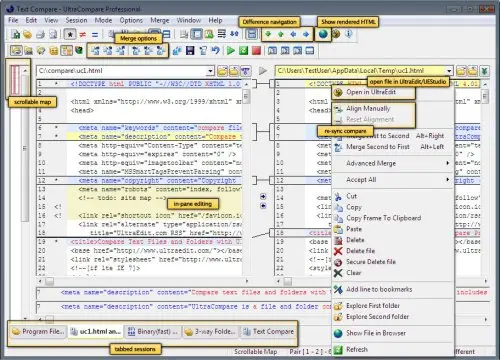Click the info icon in top toolbar
The image size is (500, 360).
pos(349,34)
